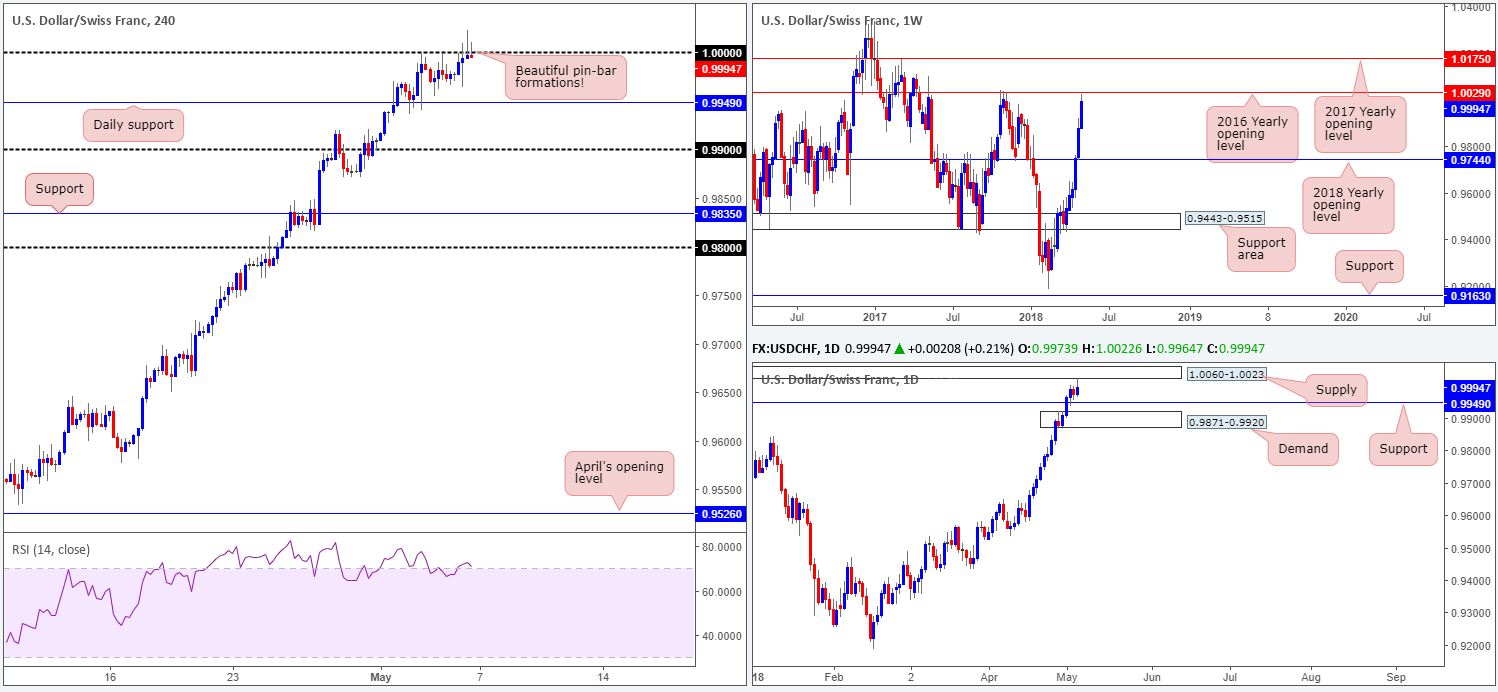
Task: Click the 0.98000 price label on 240 chart
Action: 721,247
